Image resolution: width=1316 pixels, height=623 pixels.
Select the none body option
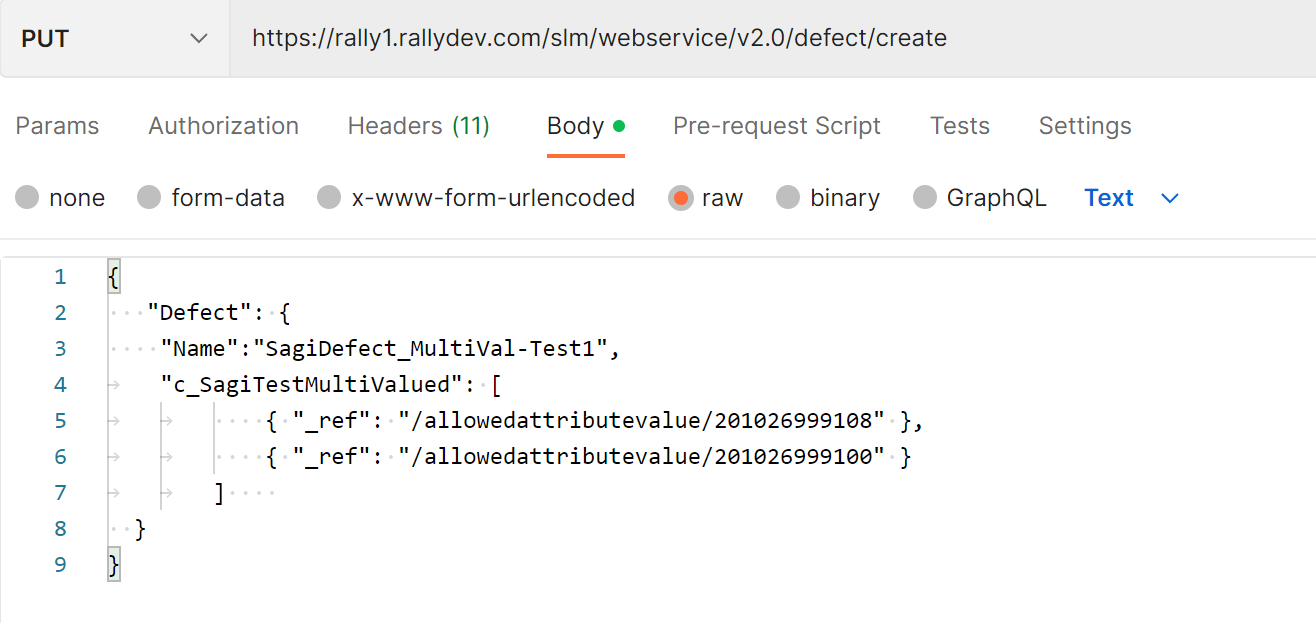pyautogui.click(x=28, y=198)
